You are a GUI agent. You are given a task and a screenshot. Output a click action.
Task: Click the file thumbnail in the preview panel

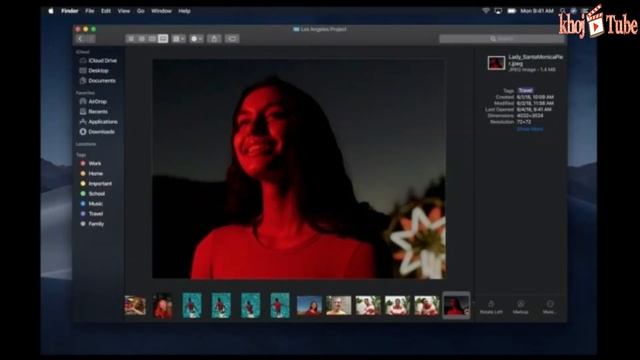(x=496, y=63)
